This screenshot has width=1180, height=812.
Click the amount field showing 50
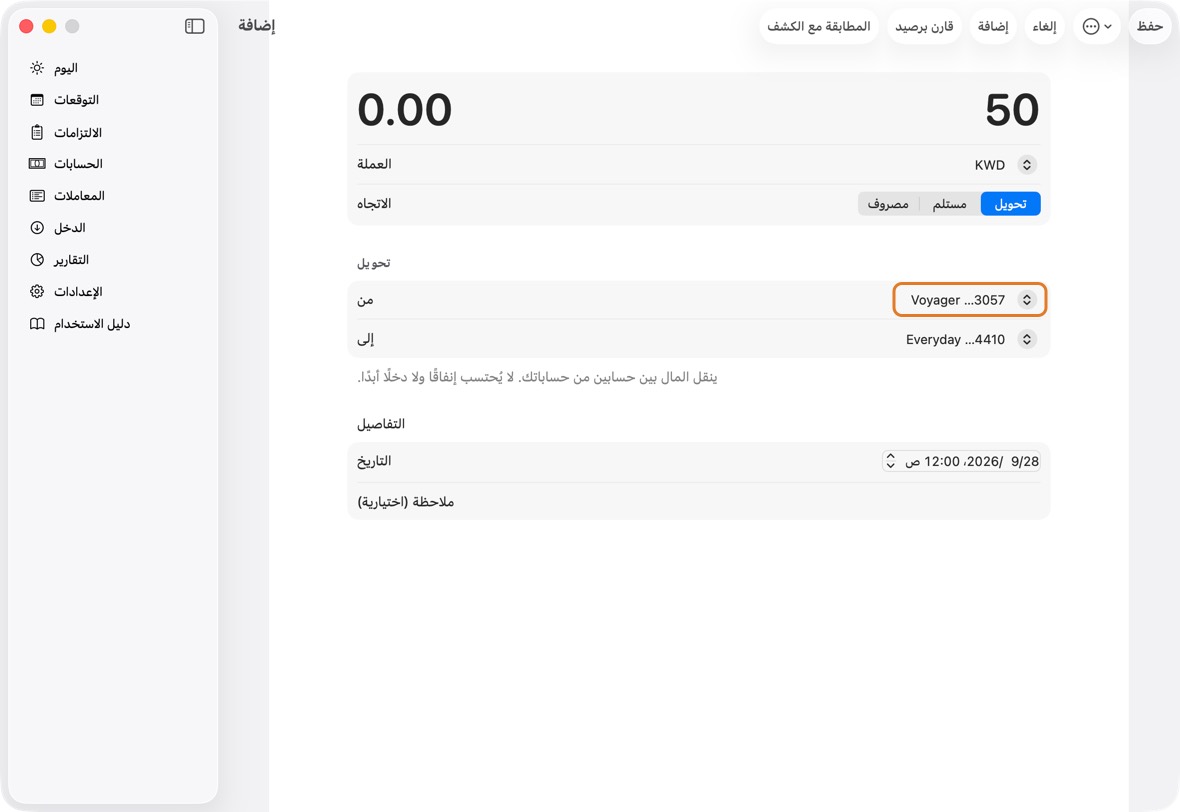click(x=1011, y=110)
